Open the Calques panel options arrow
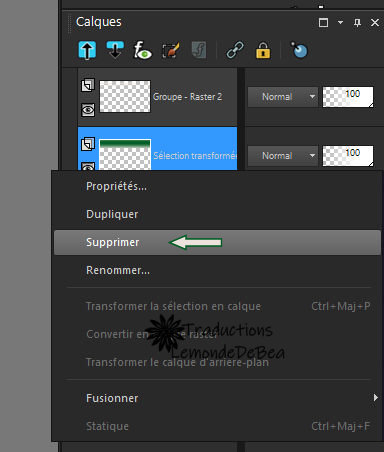Image resolution: width=384 pixels, height=452 pixels. click(340, 22)
